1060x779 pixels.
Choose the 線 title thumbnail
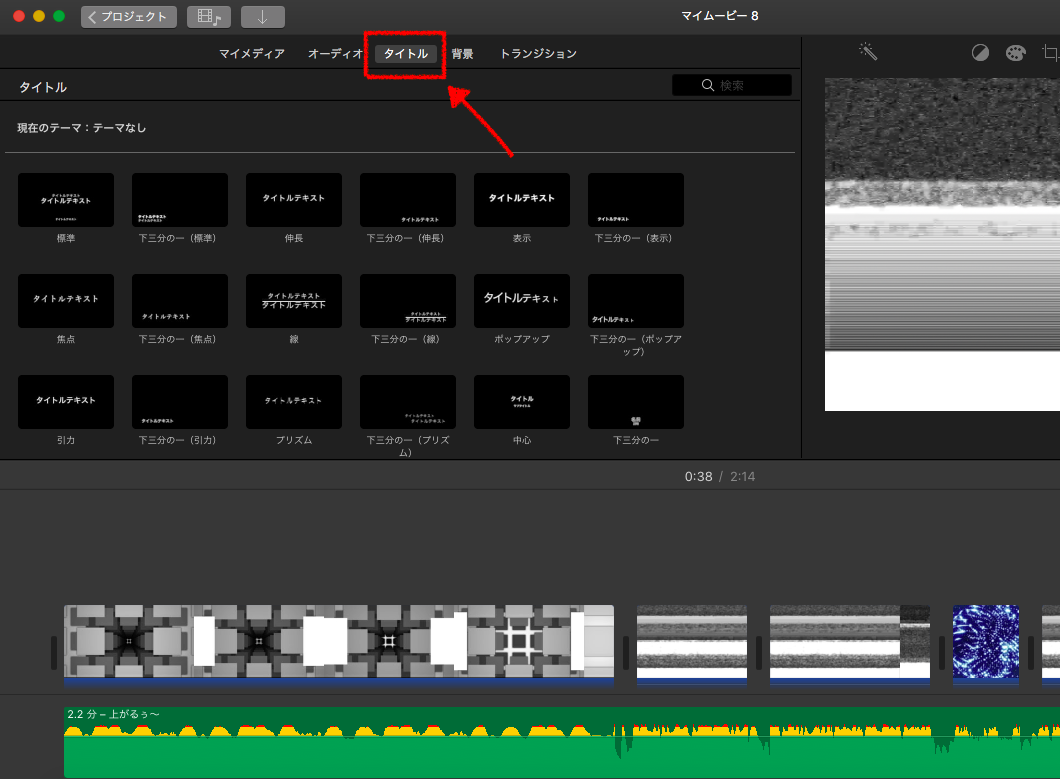293,301
